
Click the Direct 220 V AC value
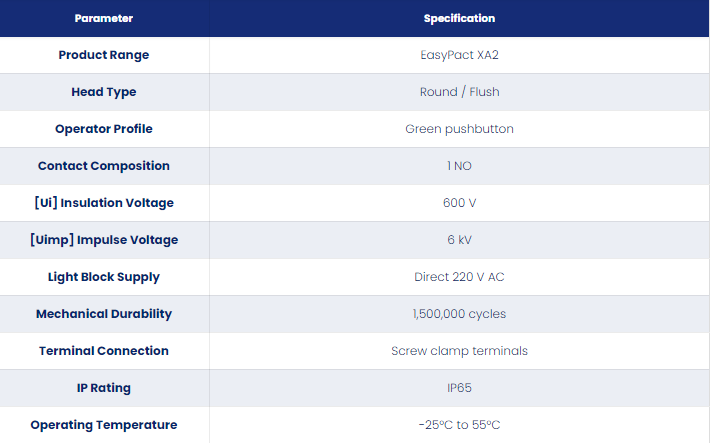tap(459, 277)
